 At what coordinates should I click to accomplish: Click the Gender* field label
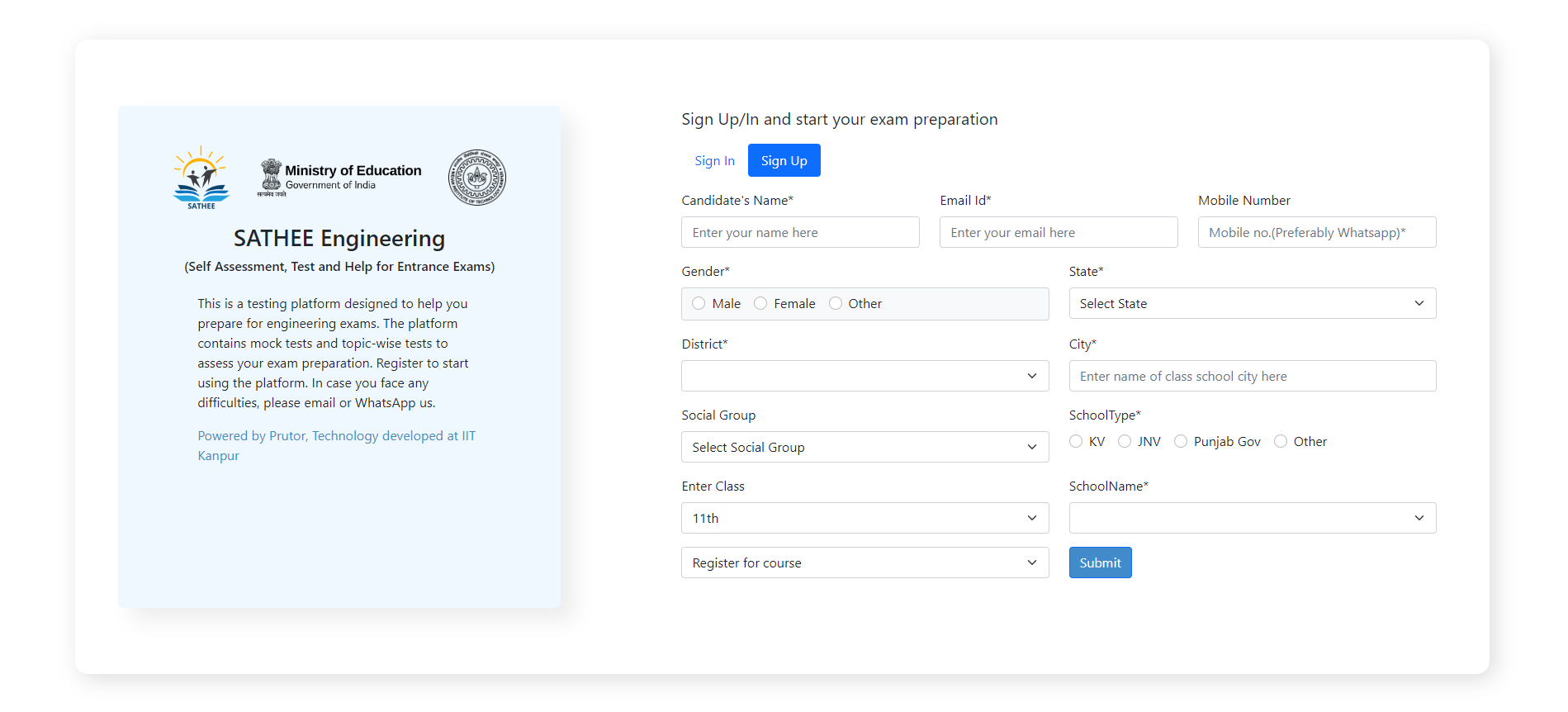tap(706, 271)
